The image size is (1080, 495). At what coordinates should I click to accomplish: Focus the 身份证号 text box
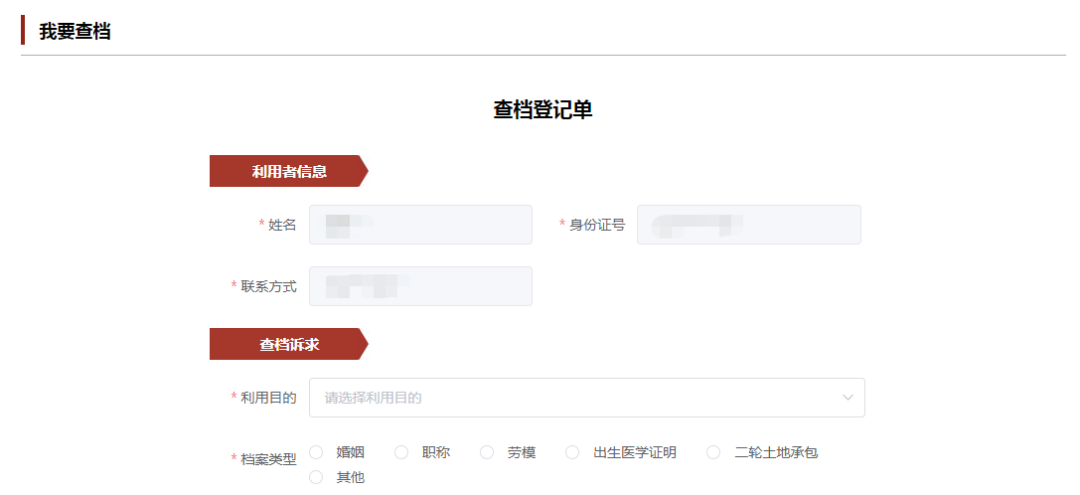point(748,225)
